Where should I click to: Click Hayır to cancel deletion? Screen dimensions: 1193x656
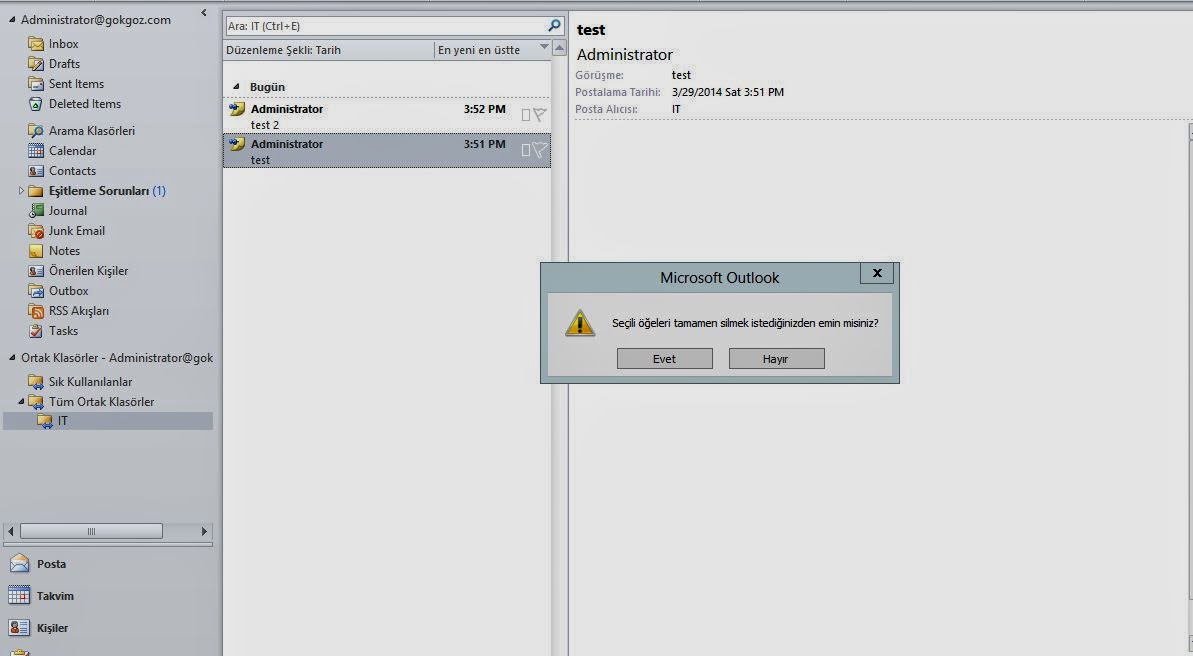776,359
